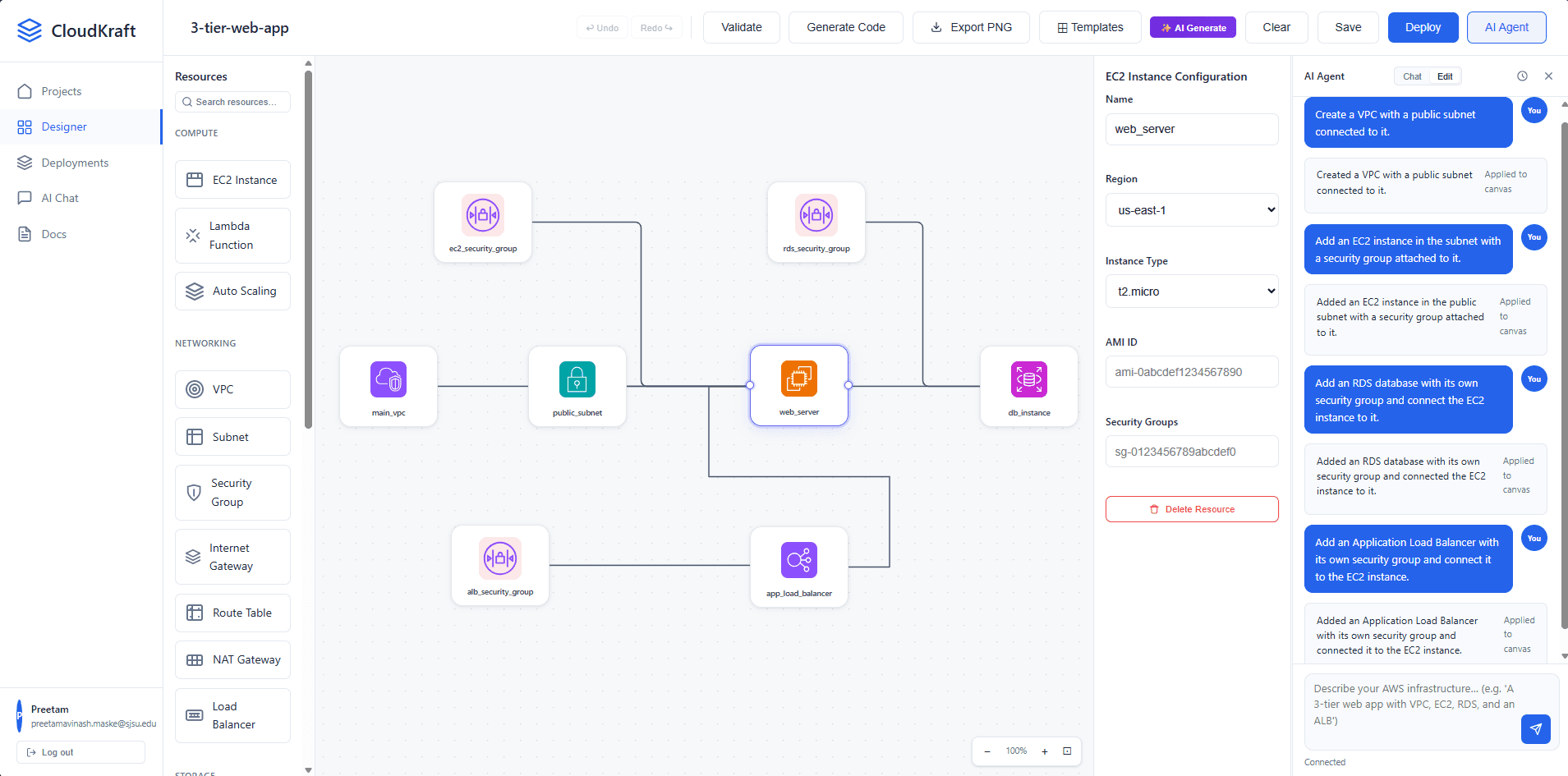Click the Resources panel scrollbar
Screen dimensions: 1568x776
tap(308, 250)
